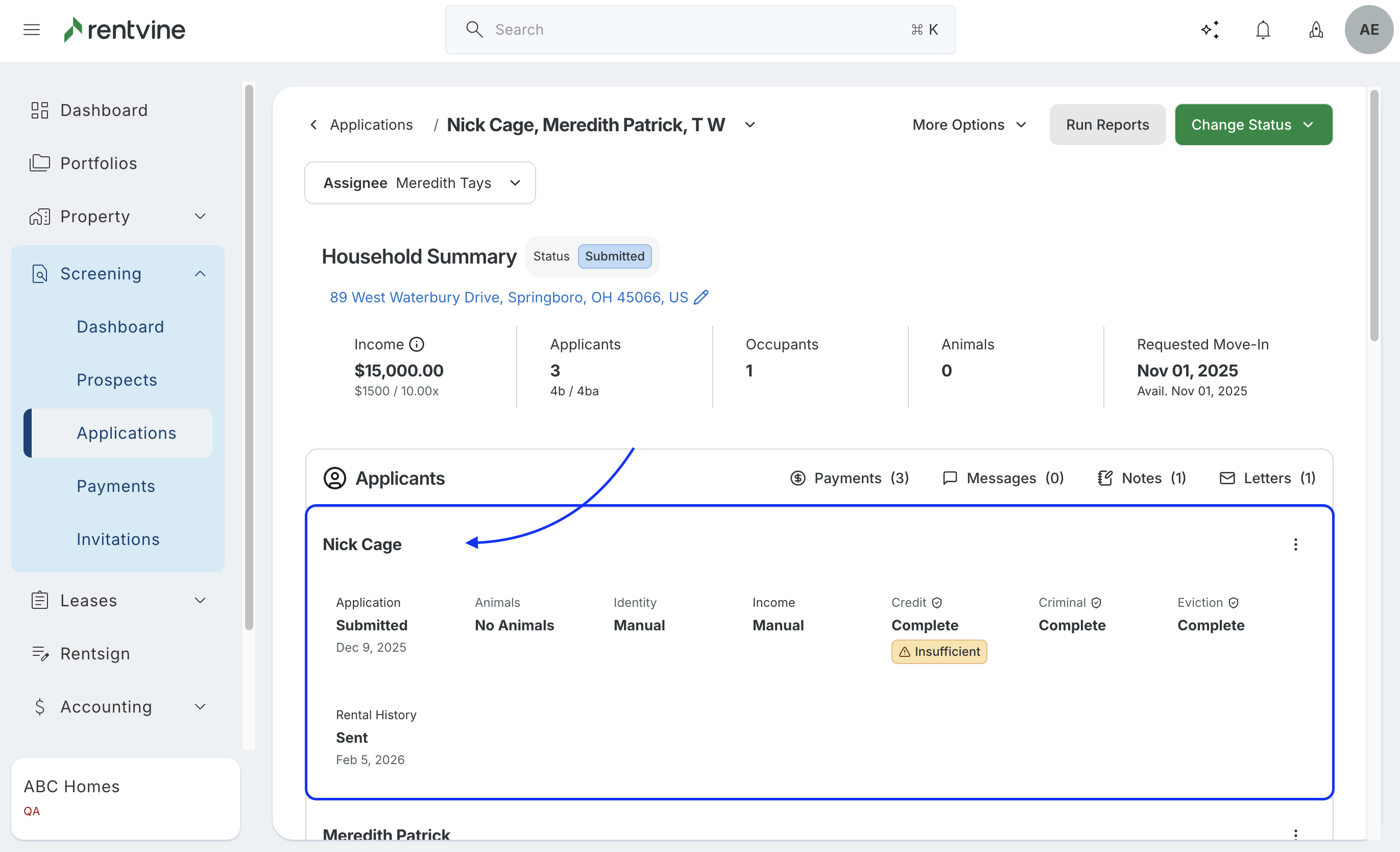Click the main page vertical scrollbar
The width and height of the screenshot is (1400, 852).
(x=1374, y=216)
